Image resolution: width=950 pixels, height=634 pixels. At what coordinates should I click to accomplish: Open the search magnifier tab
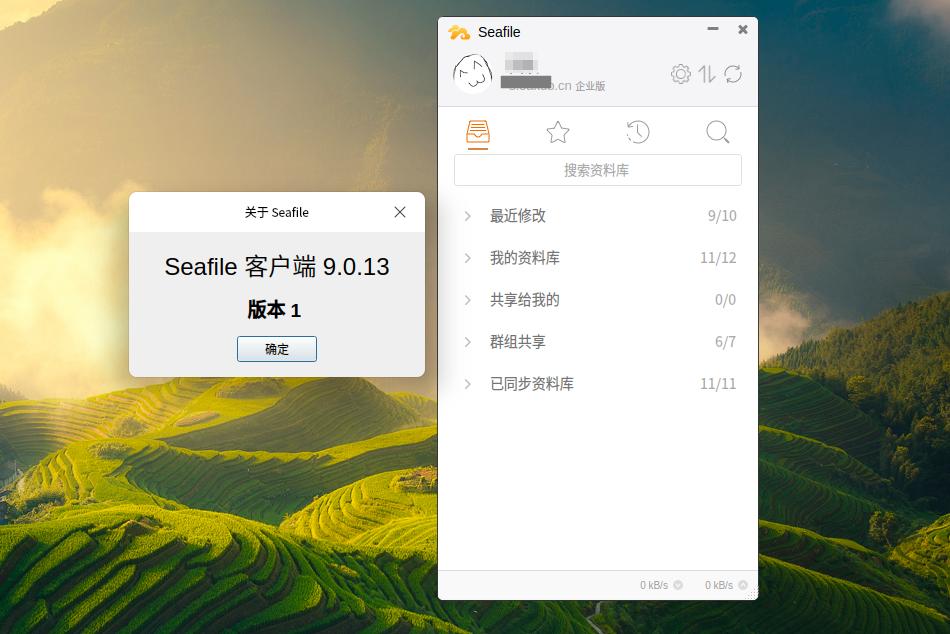pyautogui.click(x=717, y=132)
